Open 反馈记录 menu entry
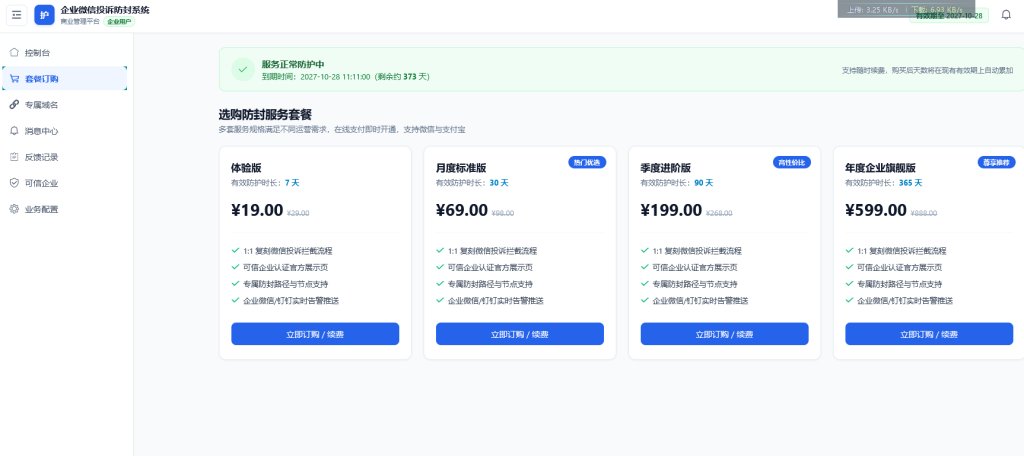Viewport: 1024px width, 456px height. [x=65, y=157]
